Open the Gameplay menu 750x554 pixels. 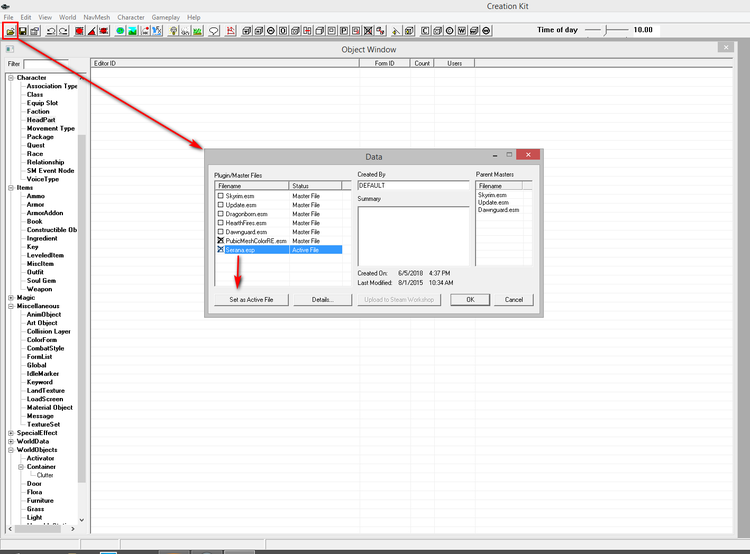[x=165, y=17]
